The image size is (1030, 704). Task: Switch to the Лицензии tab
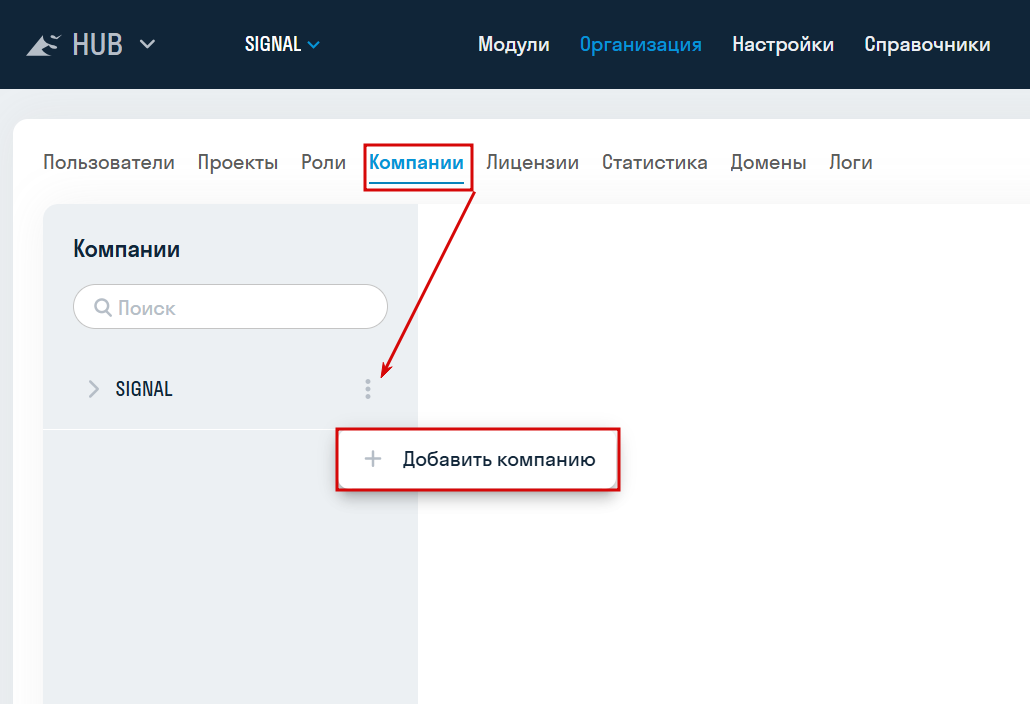(x=532, y=162)
